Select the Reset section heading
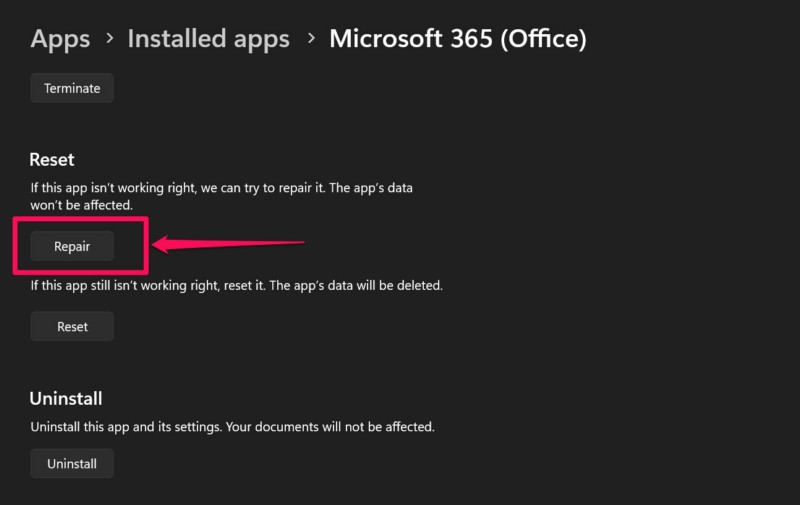The width and height of the screenshot is (800, 505). [x=52, y=159]
